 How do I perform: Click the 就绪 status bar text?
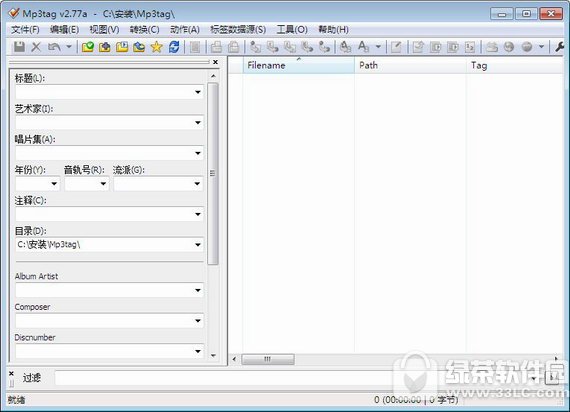click(x=17, y=400)
